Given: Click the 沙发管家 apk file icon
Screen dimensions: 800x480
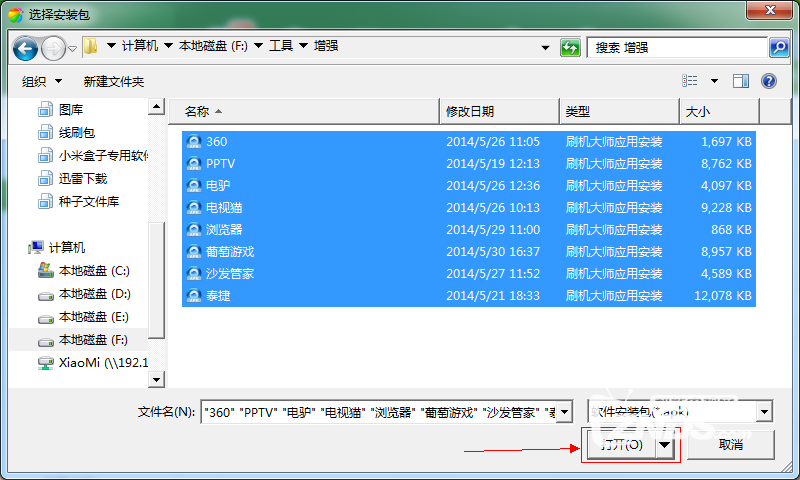Looking at the screenshot, I should 194,273.
